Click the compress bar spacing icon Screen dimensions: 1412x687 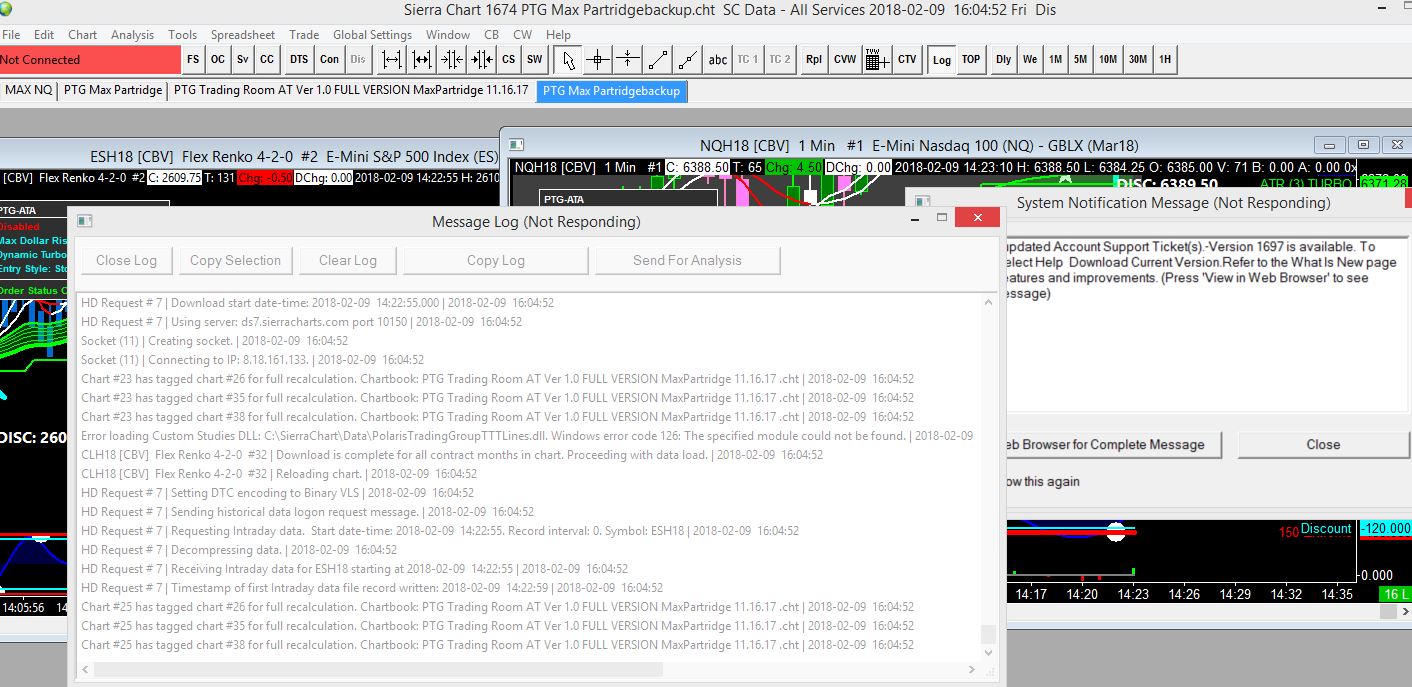[452, 60]
